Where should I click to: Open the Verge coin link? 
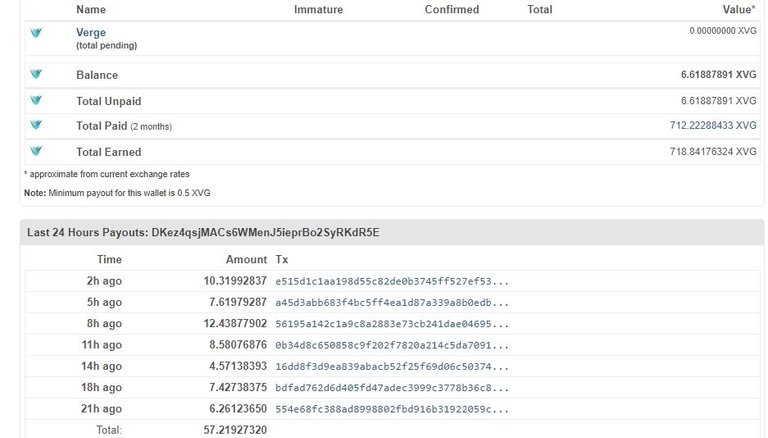coord(91,32)
